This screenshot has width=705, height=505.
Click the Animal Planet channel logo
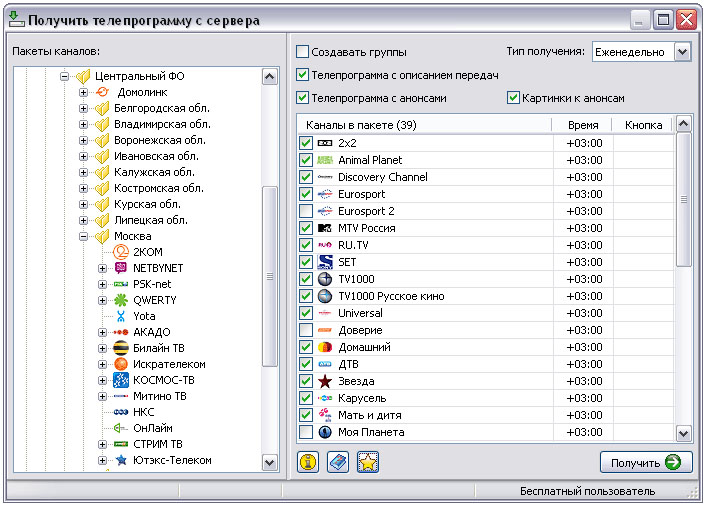(x=325, y=160)
